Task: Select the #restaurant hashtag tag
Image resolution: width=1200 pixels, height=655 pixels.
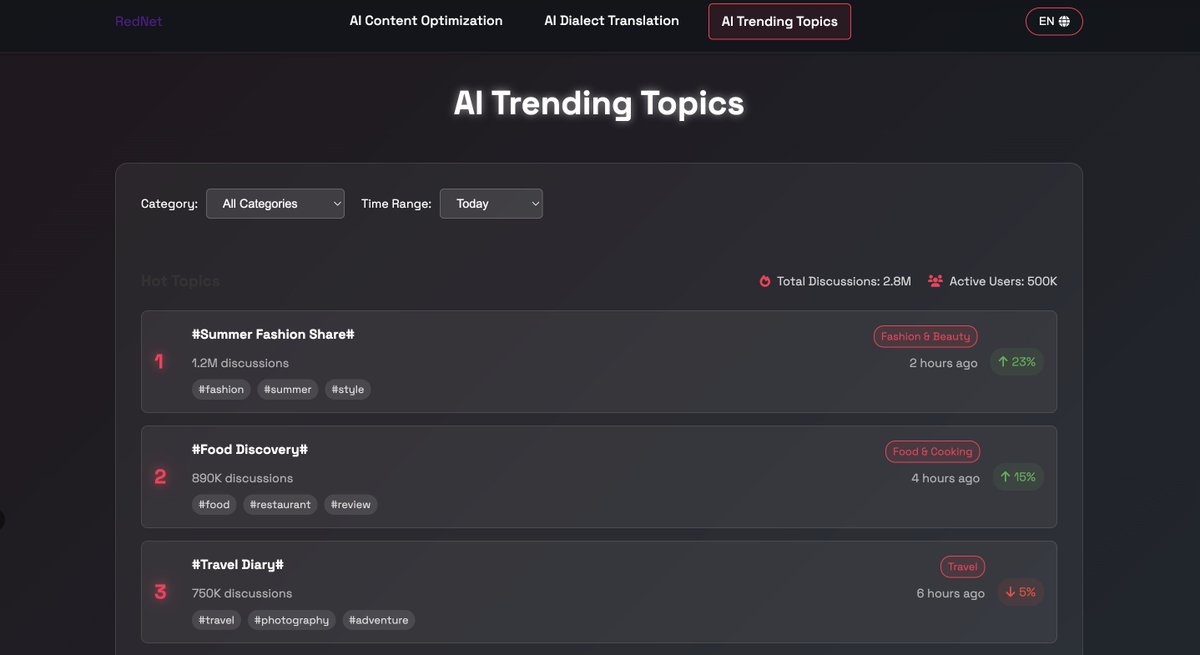Action: tap(279, 502)
